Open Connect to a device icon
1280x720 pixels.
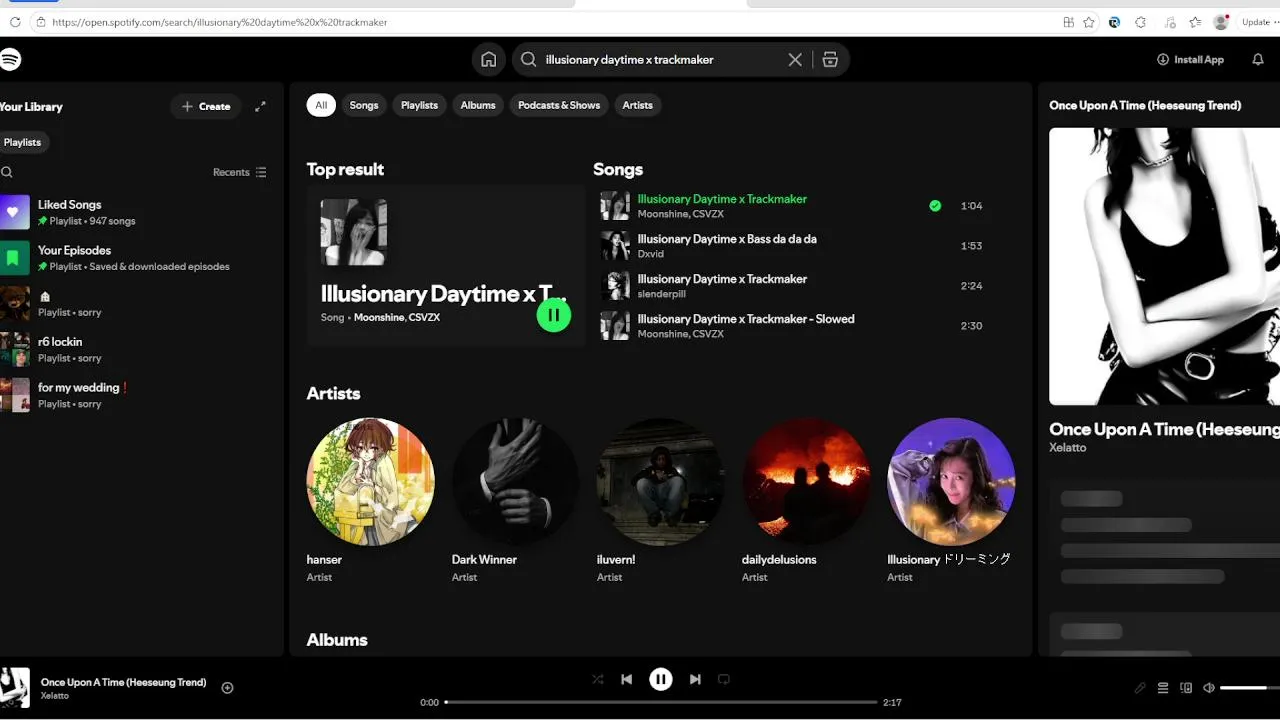[x=1186, y=688]
